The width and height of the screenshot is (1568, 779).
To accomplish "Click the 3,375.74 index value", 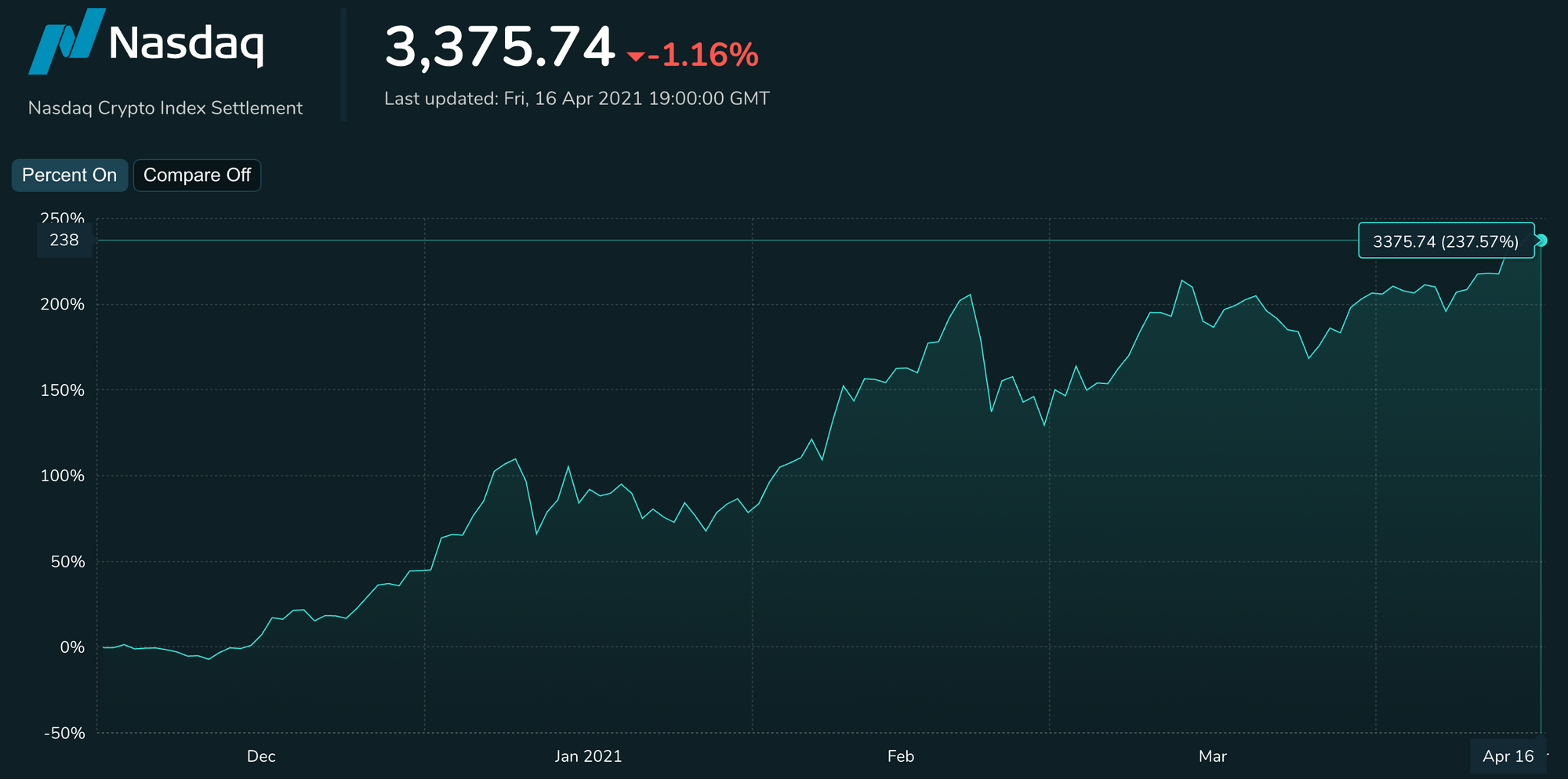I will [499, 47].
